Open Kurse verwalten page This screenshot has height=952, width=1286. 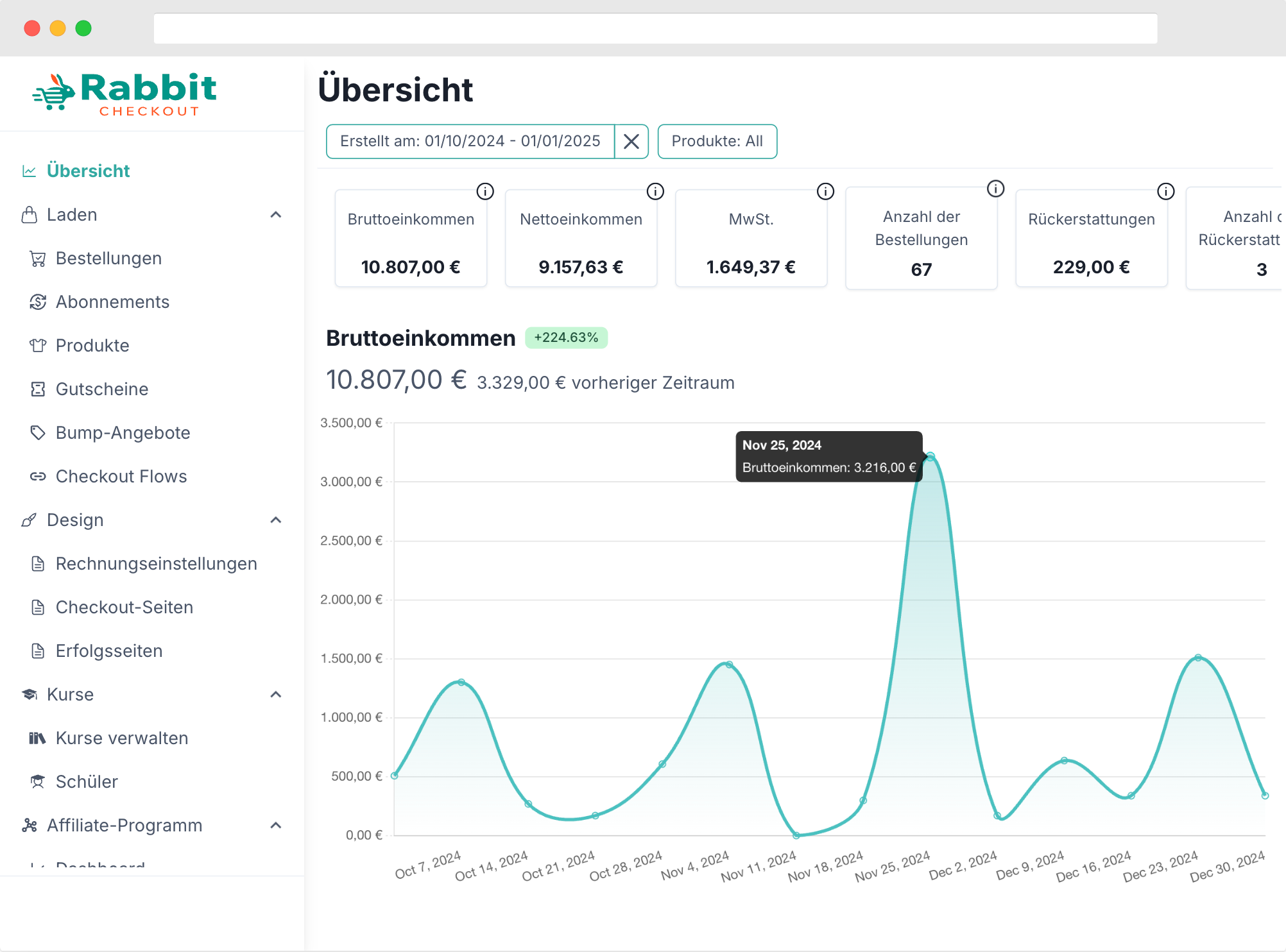pyautogui.click(x=121, y=738)
